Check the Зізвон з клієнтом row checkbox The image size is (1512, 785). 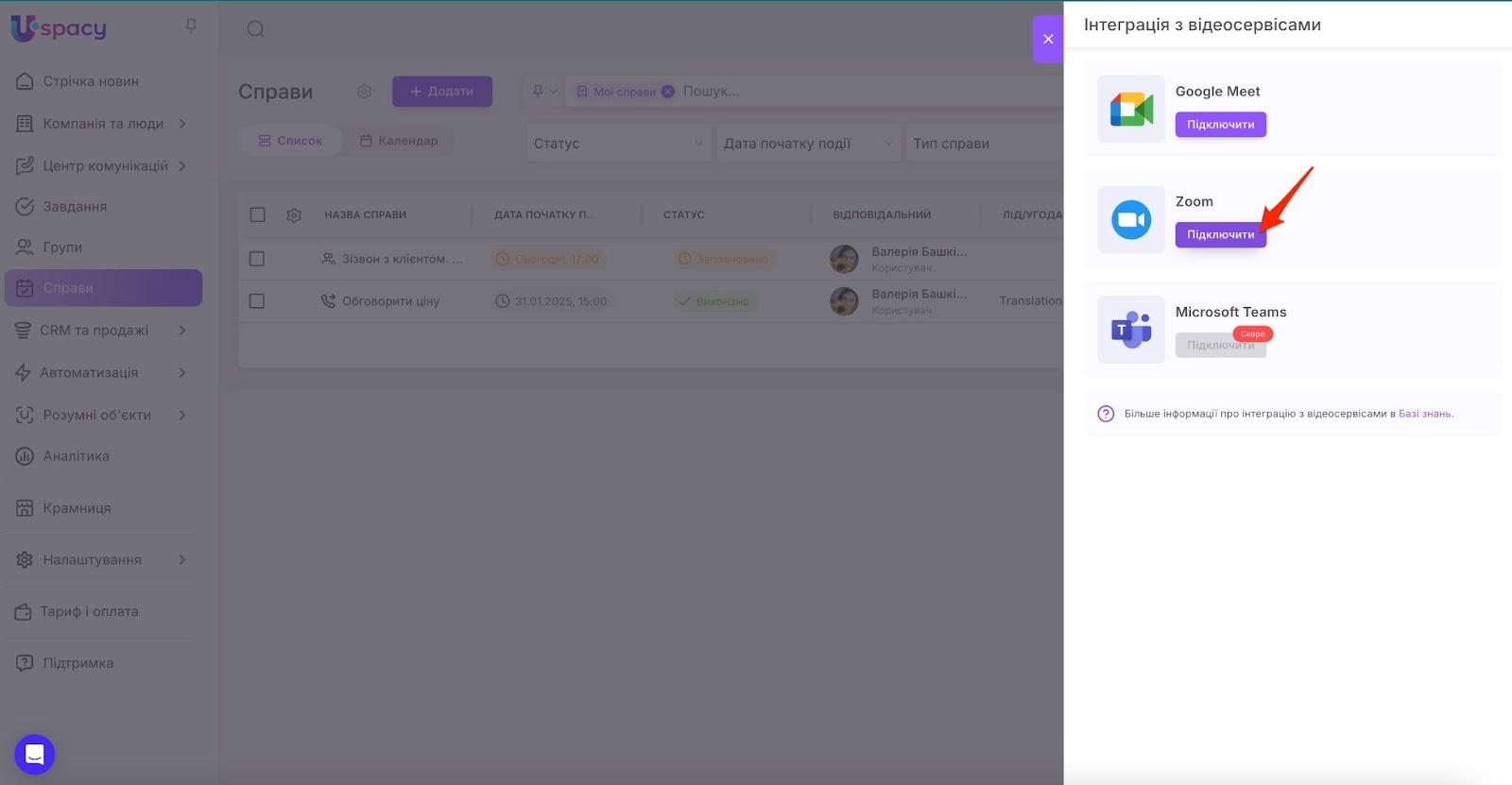[x=256, y=259]
